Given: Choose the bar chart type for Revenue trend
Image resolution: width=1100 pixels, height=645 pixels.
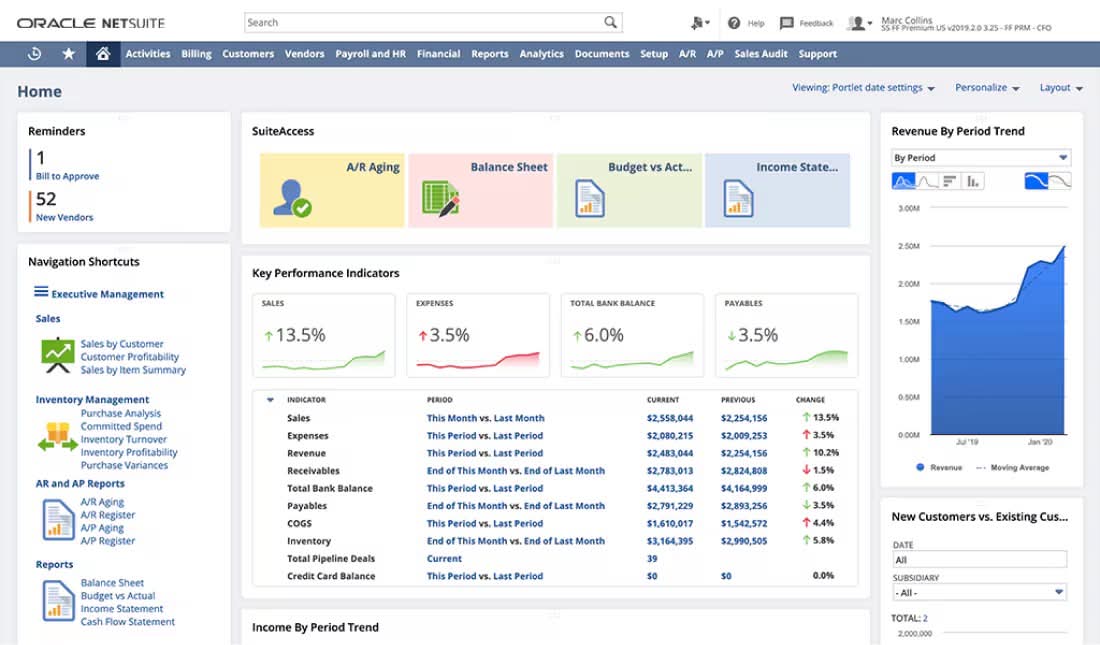Looking at the screenshot, I should 951,181.
